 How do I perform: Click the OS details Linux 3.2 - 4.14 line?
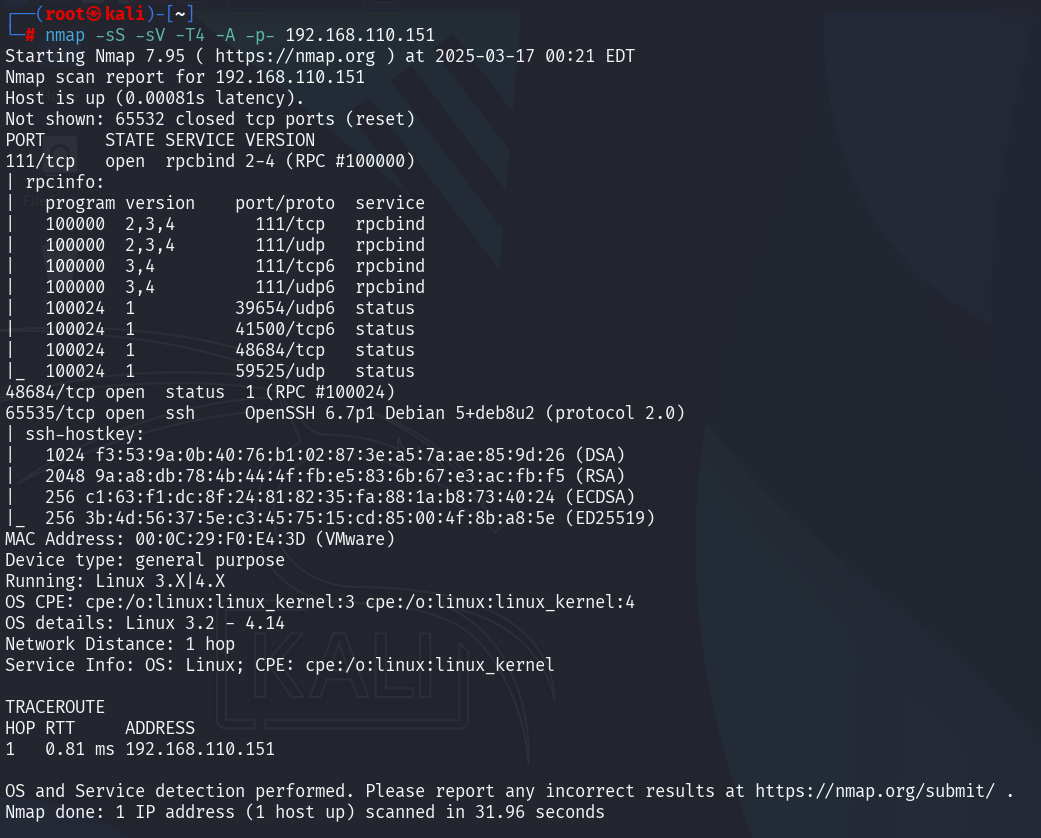[145, 623]
